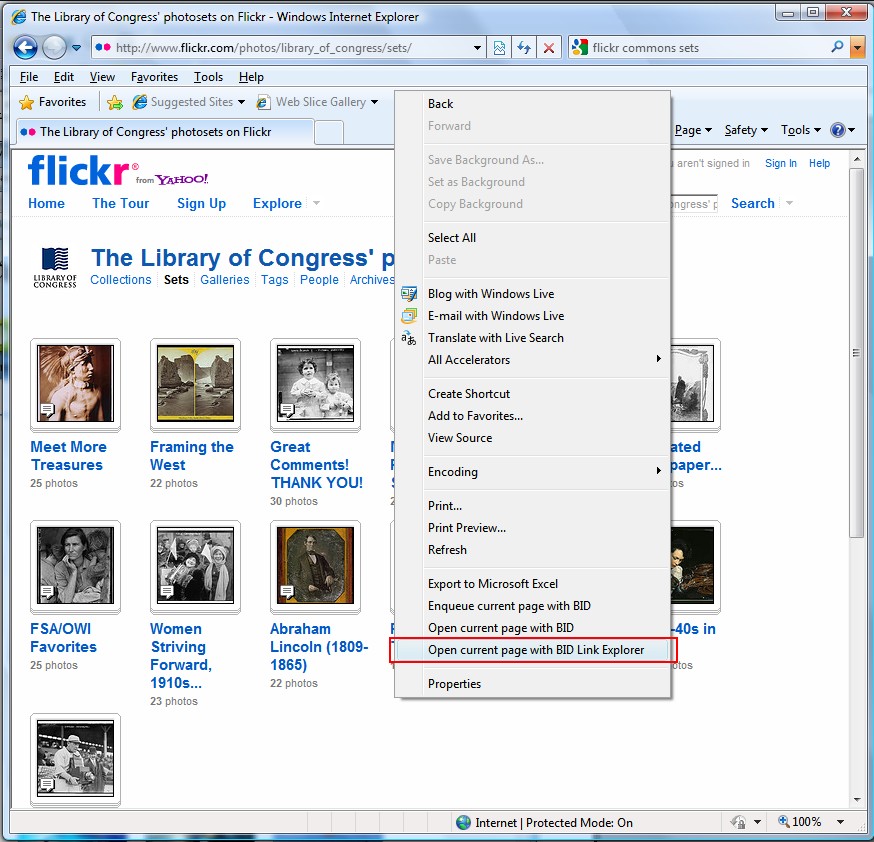Go to flickr Home link
This screenshot has width=874, height=842.
[46, 203]
